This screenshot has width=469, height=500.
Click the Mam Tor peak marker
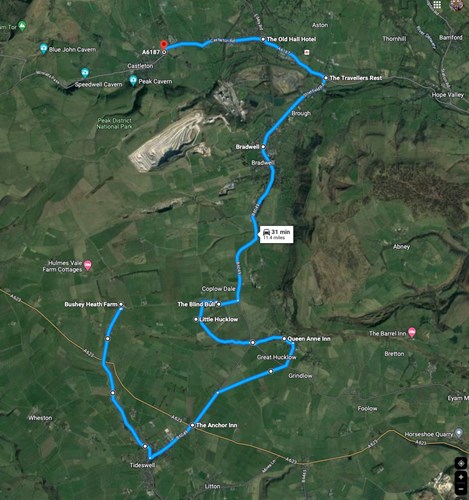(x=22, y=25)
